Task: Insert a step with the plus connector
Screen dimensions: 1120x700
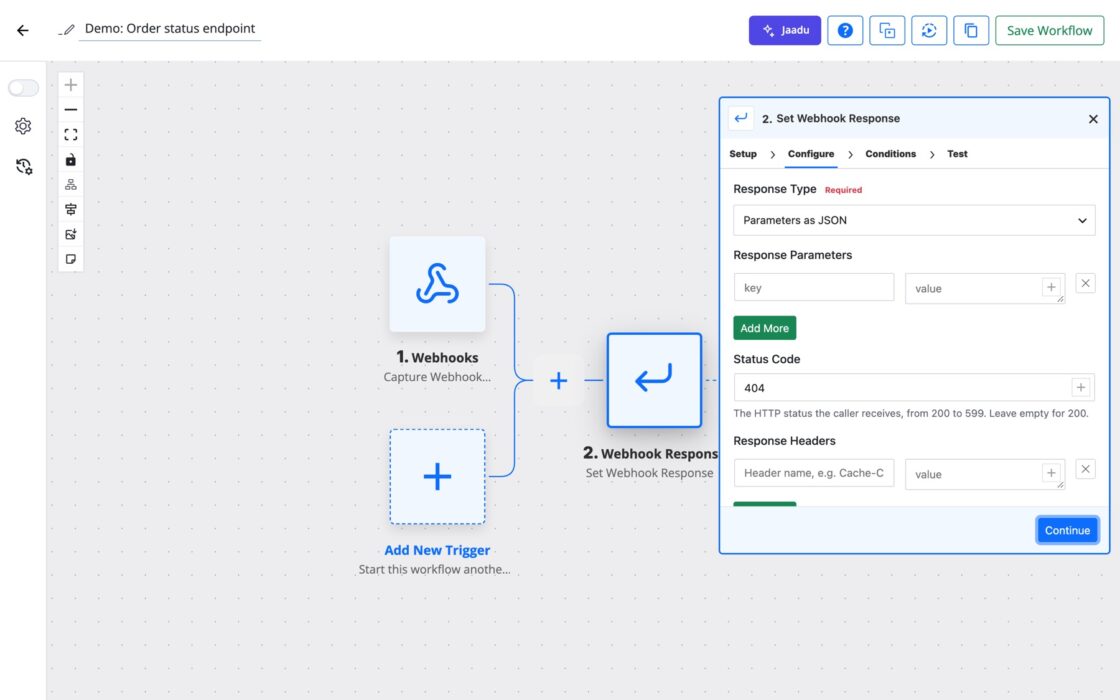Action: pyautogui.click(x=559, y=380)
